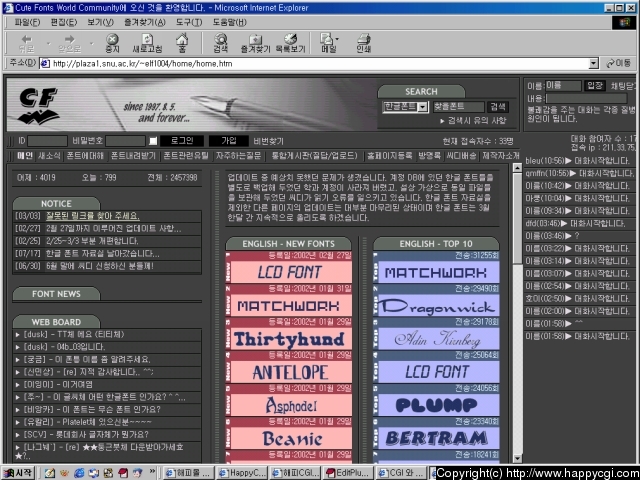The image size is (640, 480).
Task: Open the 도구(T) menu
Action: point(189,22)
